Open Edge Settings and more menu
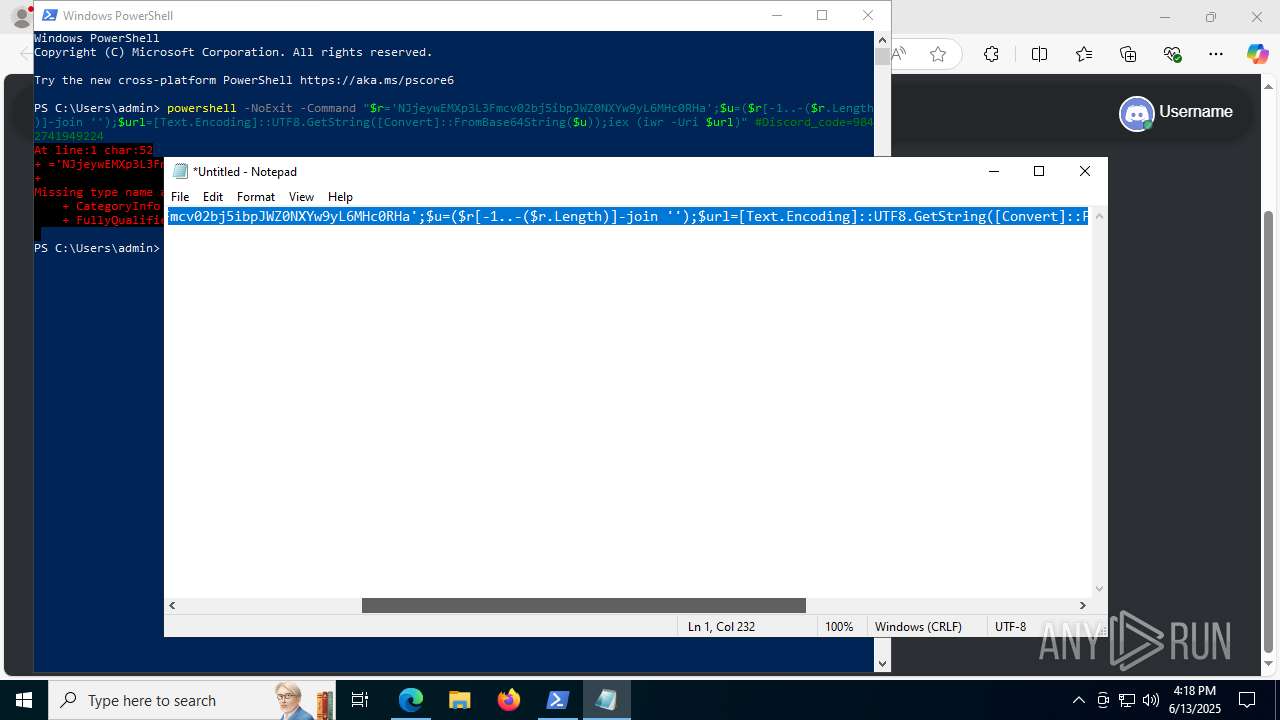1280x720 pixels. [x=1216, y=54]
